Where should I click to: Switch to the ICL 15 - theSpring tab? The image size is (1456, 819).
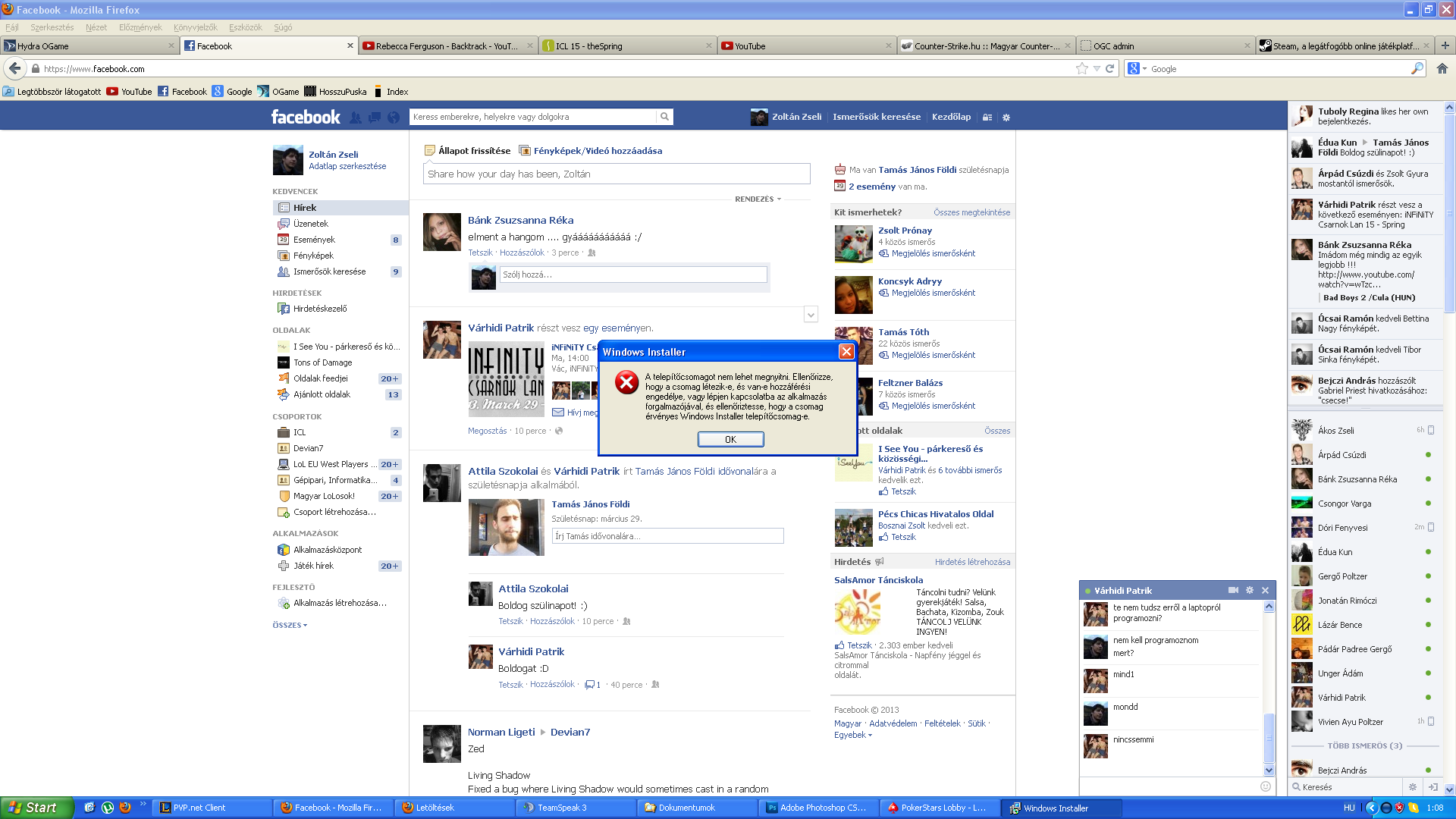click(628, 45)
